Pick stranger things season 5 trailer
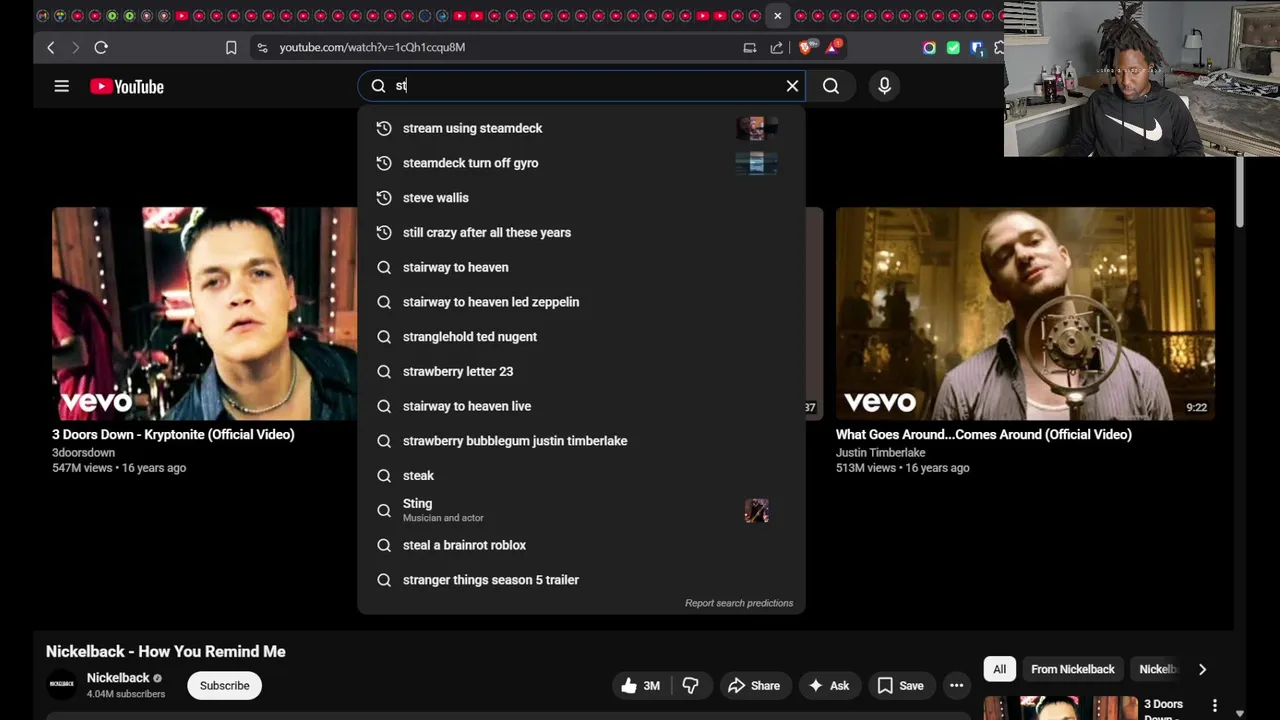 (581, 580)
